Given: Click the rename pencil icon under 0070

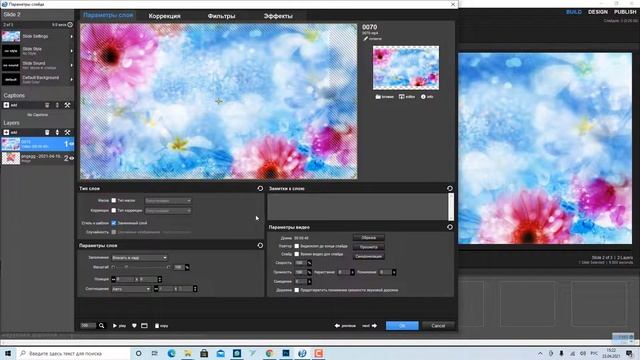Looking at the screenshot, I should click(366, 39).
